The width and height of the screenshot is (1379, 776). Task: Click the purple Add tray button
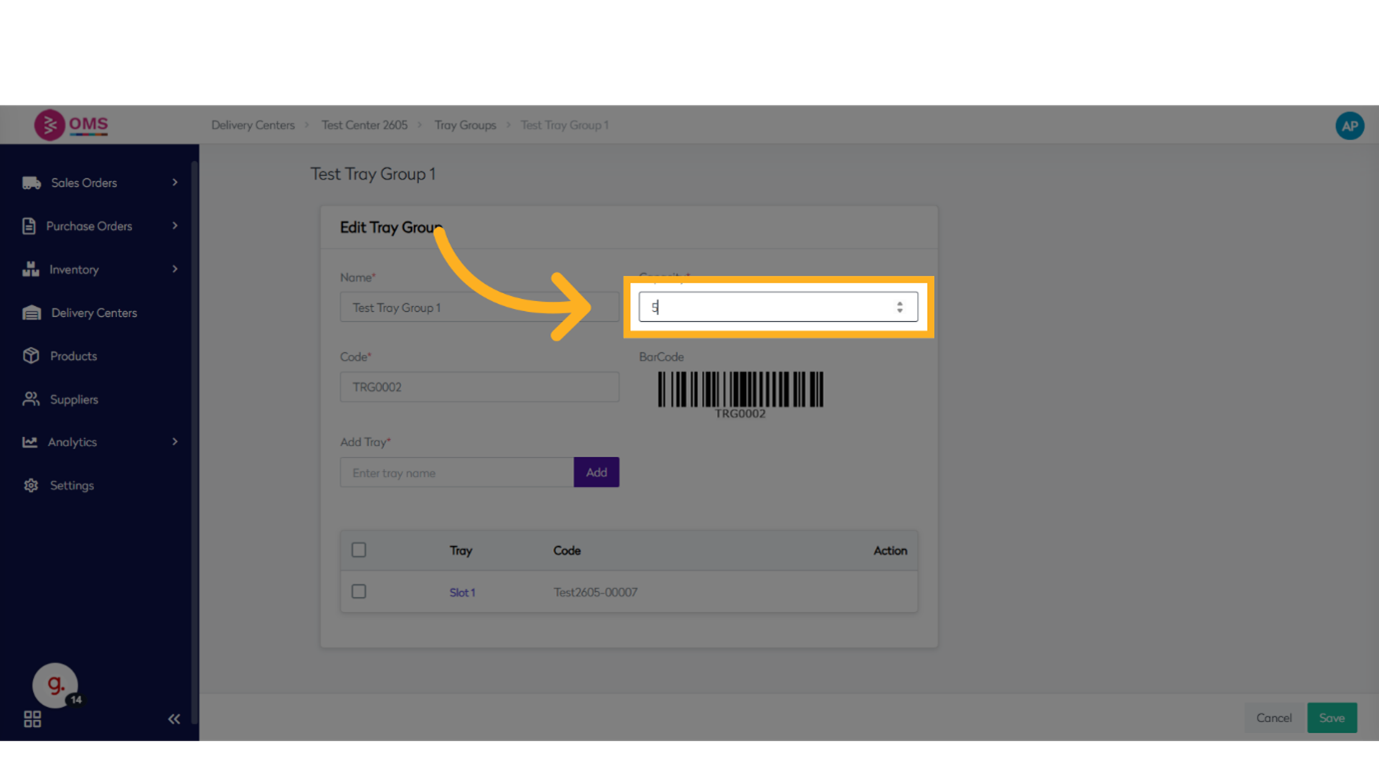click(596, 472)
